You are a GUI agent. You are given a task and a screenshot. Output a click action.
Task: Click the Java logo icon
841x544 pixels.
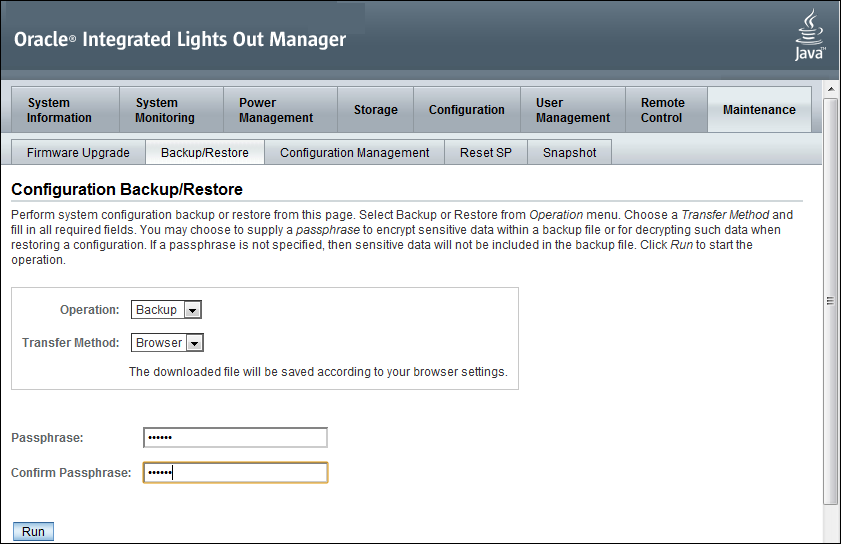click(809, 35)
